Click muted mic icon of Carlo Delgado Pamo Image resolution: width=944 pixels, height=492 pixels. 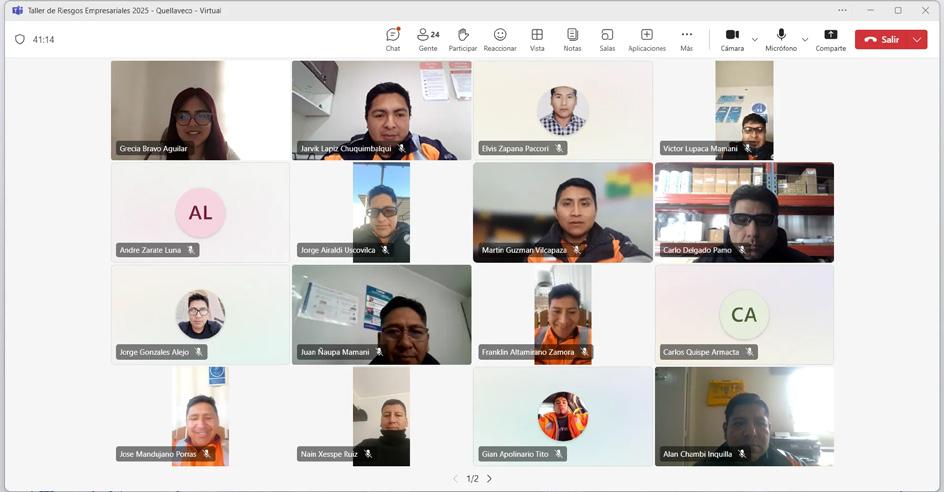pyautogui.click(x=742, y=250)
